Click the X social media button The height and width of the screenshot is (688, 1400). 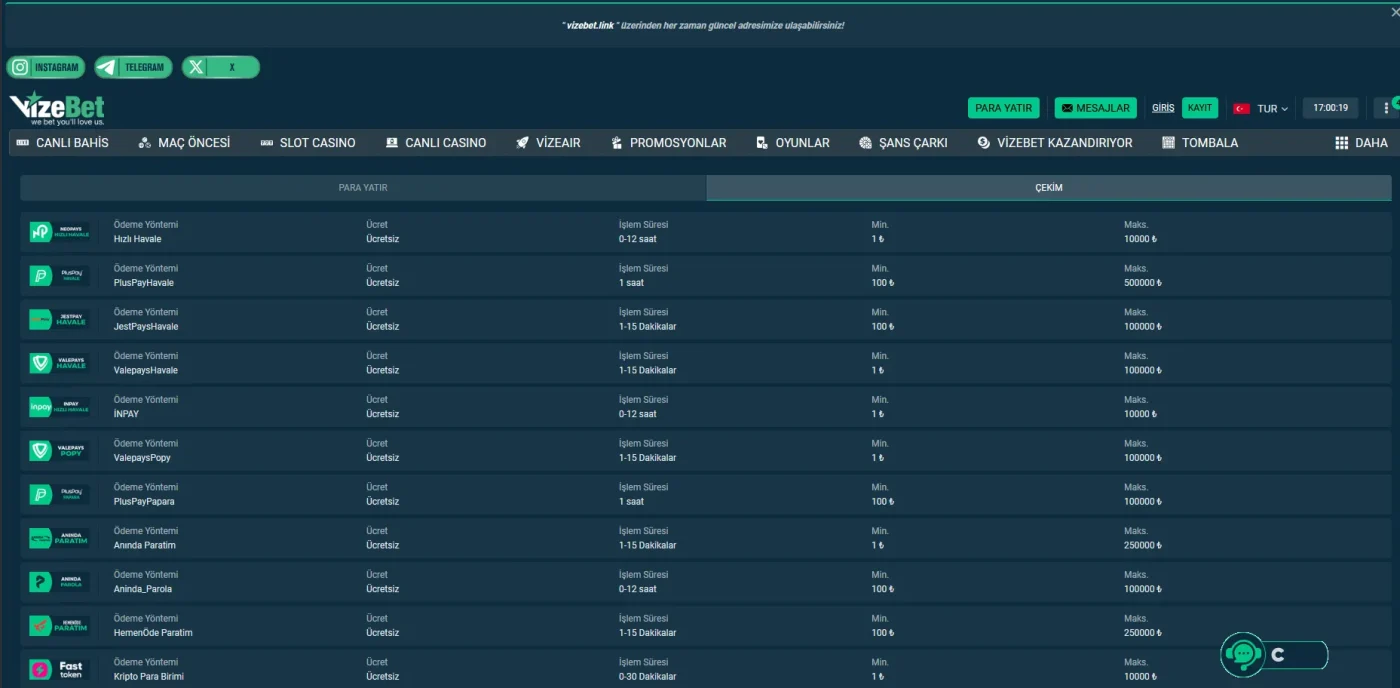click(x=220, y=67)
